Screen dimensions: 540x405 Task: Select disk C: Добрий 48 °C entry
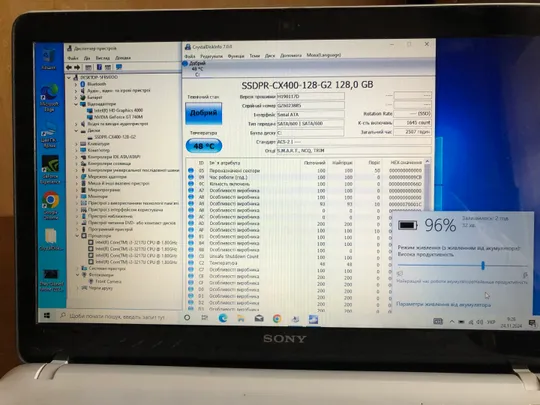coord(196,69)
